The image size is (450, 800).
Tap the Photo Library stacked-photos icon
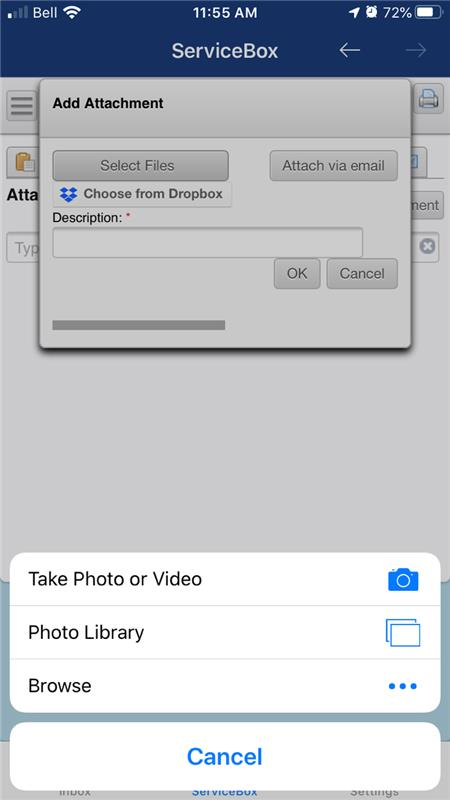click(403, 633)
